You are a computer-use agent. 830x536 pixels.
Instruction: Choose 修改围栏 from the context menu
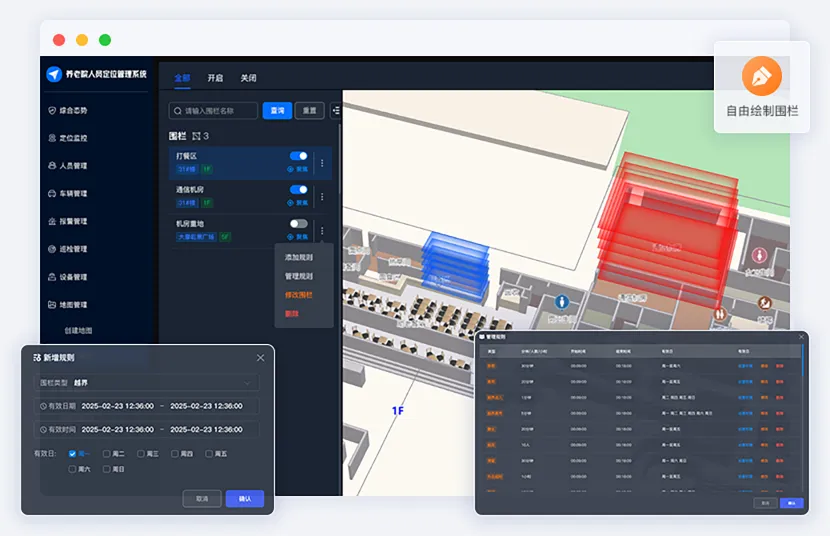click(299, 295)
